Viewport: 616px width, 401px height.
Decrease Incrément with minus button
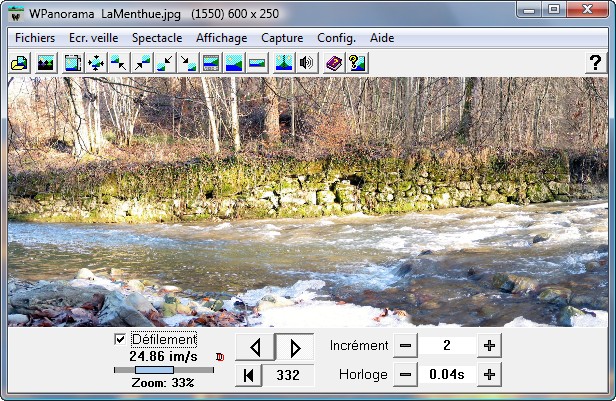pos(405,346)
